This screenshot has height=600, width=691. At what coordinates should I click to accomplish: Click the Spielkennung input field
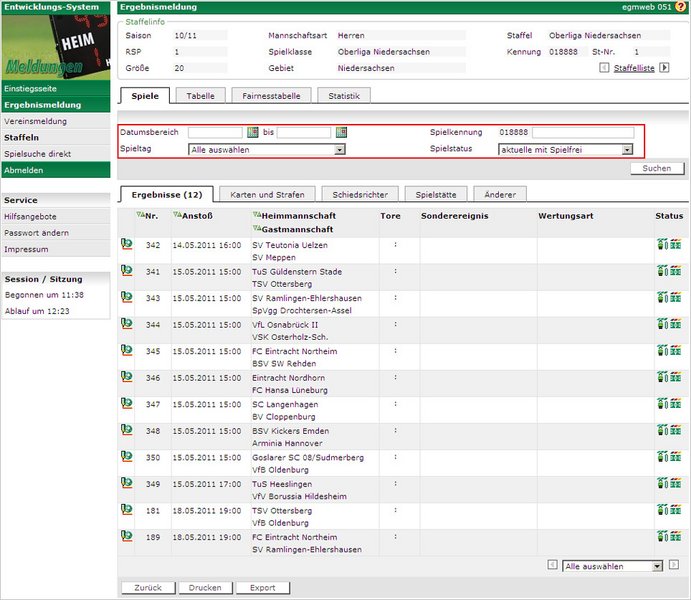pyautogui.click(x=582, y=132)
